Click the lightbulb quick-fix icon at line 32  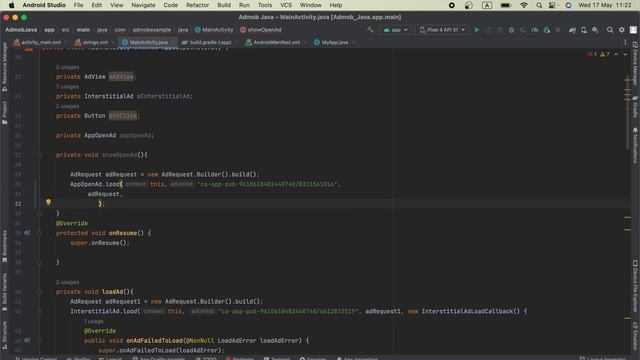click(x=48, y=202)
